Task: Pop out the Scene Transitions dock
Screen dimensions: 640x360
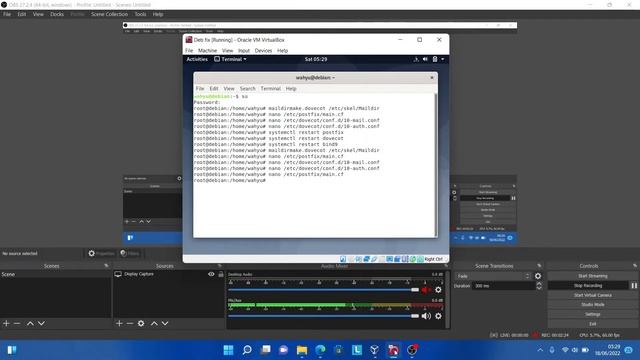Action: click(x=539, y=266)
